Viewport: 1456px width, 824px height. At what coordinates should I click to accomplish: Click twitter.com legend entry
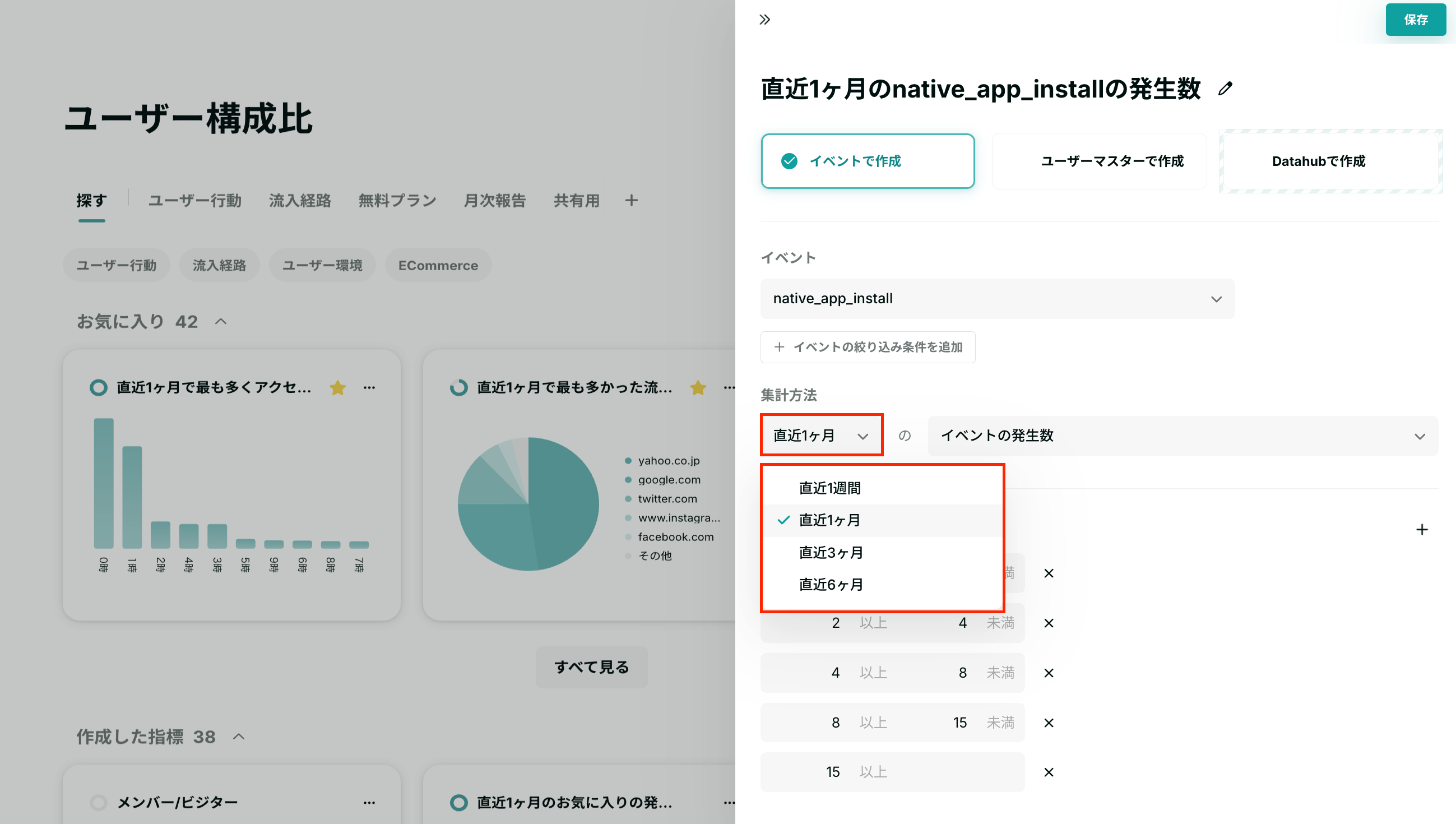661,498
